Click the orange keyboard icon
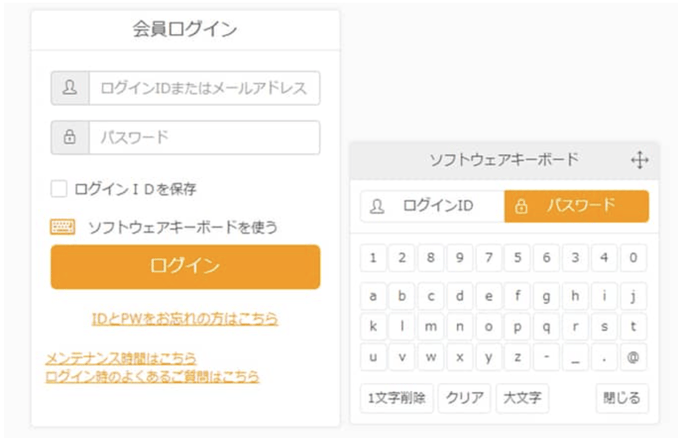This screenshot has width=680, height=438. pyautogui.click(x=62, y=227)
